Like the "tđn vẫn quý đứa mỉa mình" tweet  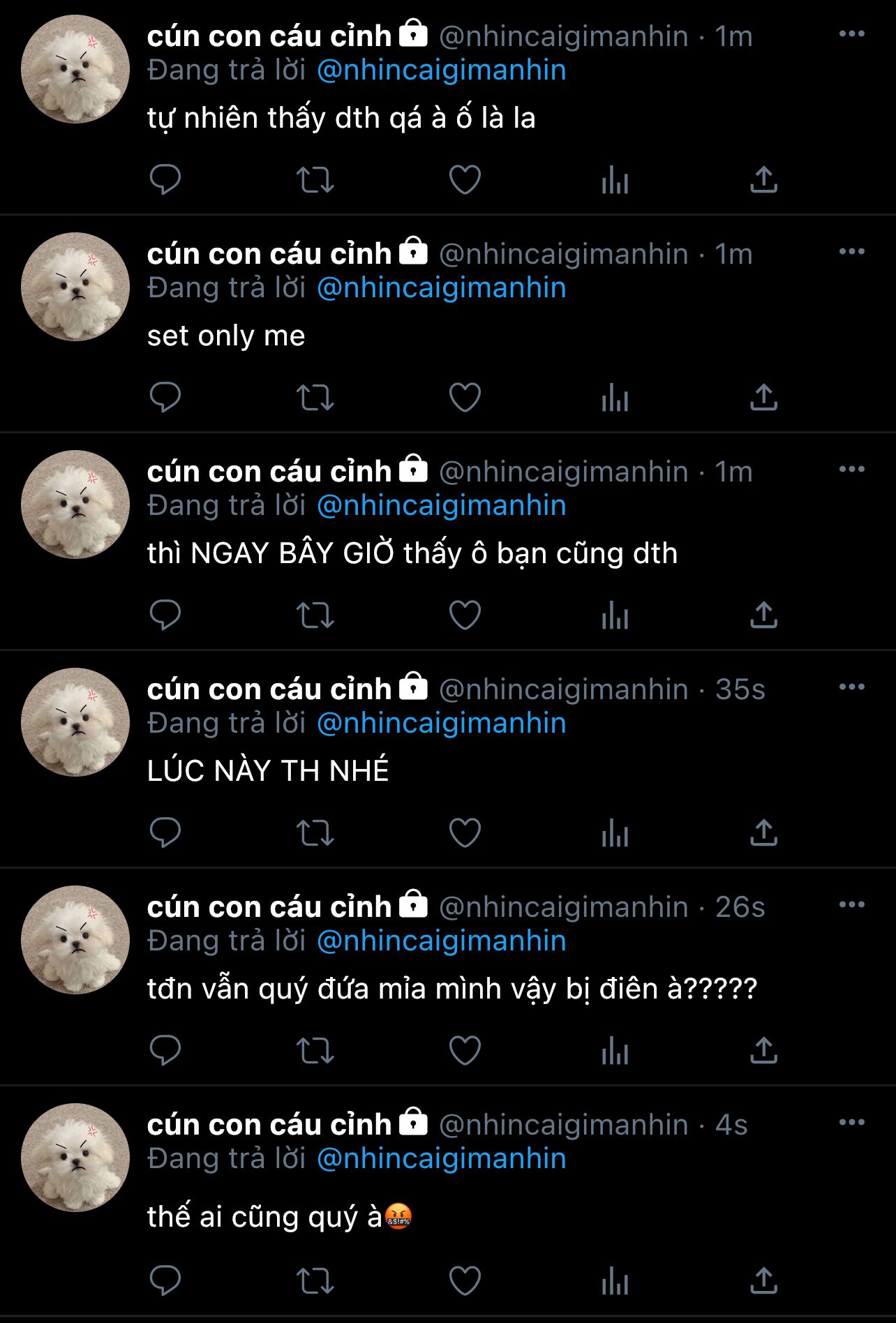click(x=465, y=1050)
